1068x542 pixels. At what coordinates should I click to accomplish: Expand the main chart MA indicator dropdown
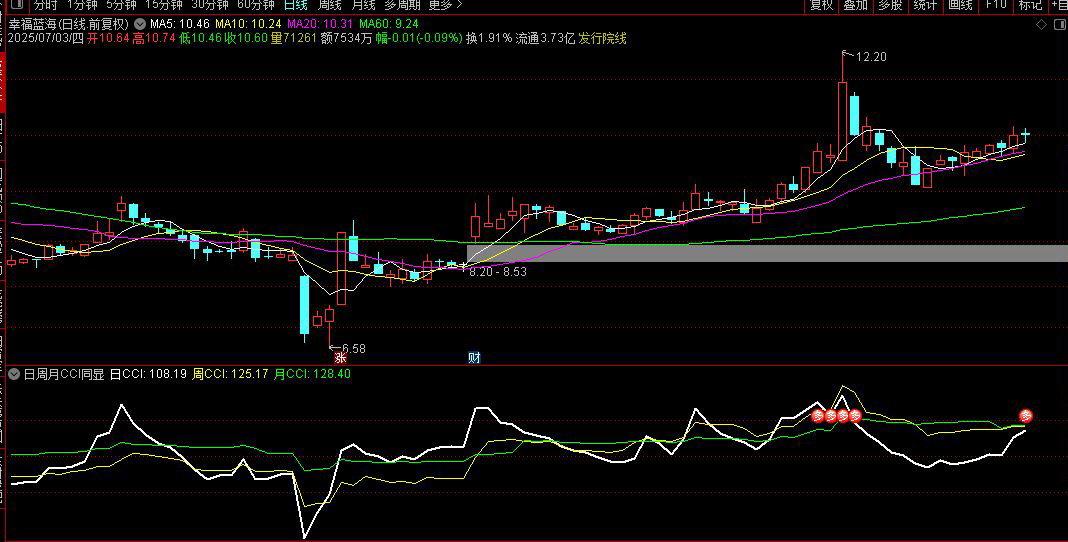(x=140, y=24)
